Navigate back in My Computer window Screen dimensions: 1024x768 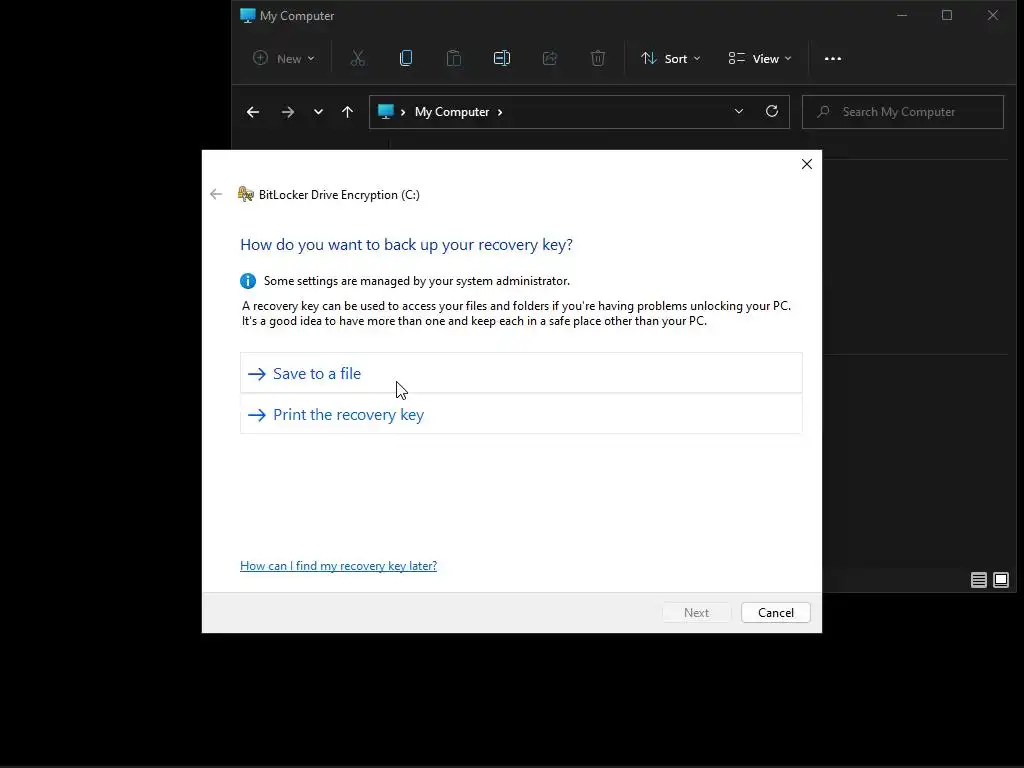pos(253,112)
